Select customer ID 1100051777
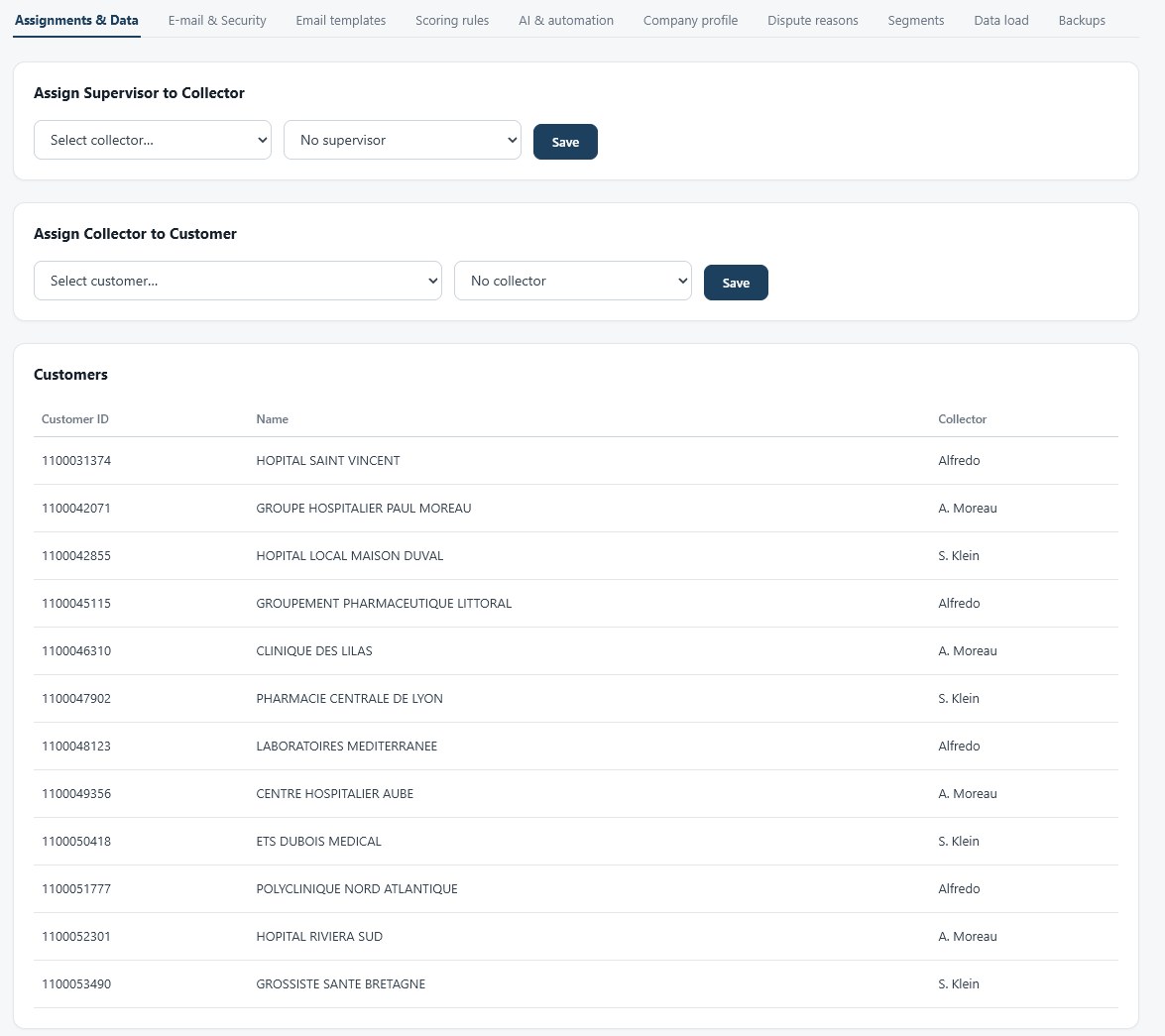Viewport: 1165px width, 1036px height. coord(75,888)
